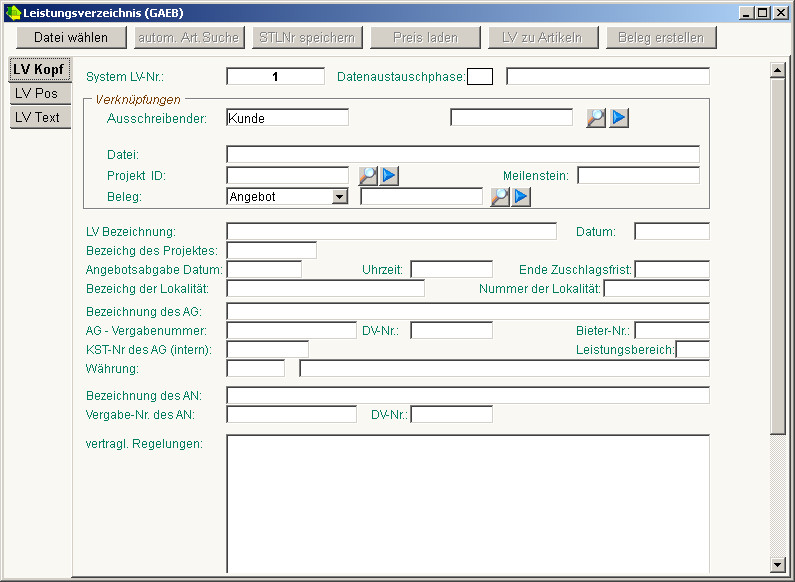Viewport: 795px width, 582px height.
Task: Click the Bezeichg des Projektes field
Action: click(271, 250)
